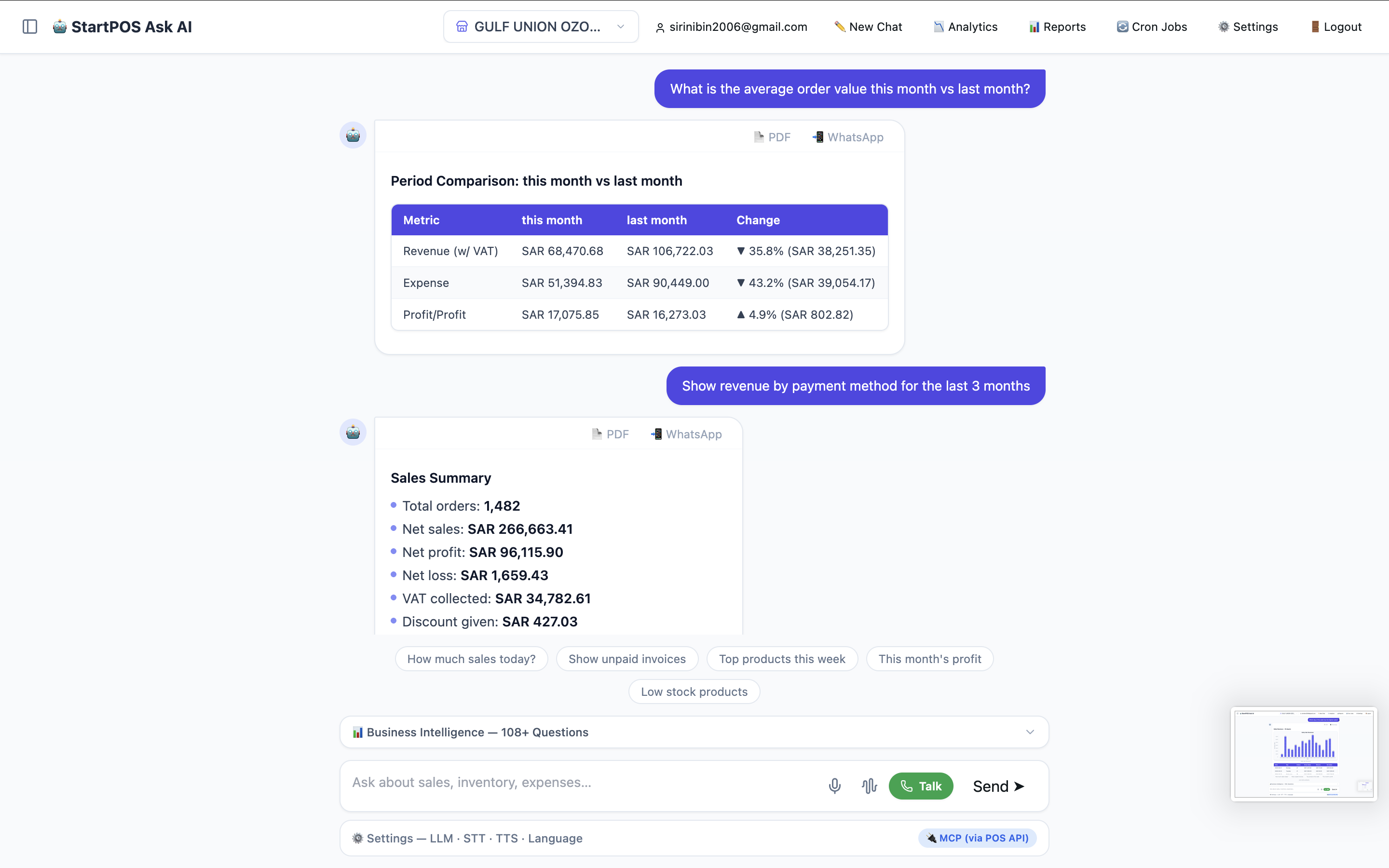This screenshot has height=868, width=1389.
Task: Click the pencil icon beside New Chat
Action: (x=839, y=27)
